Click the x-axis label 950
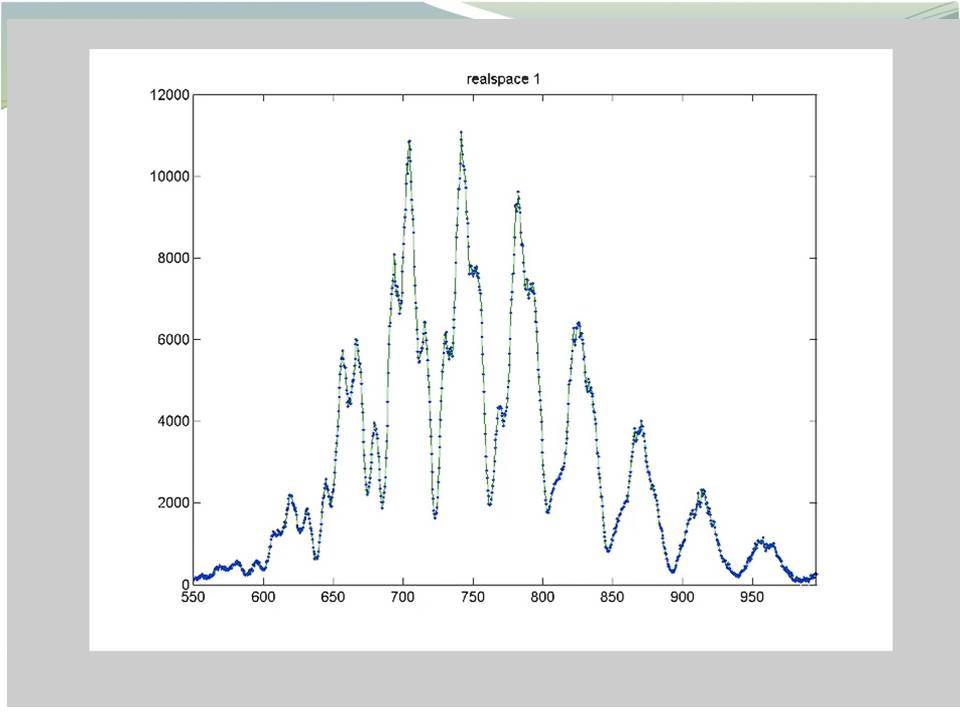 click(x=751, y=597)
